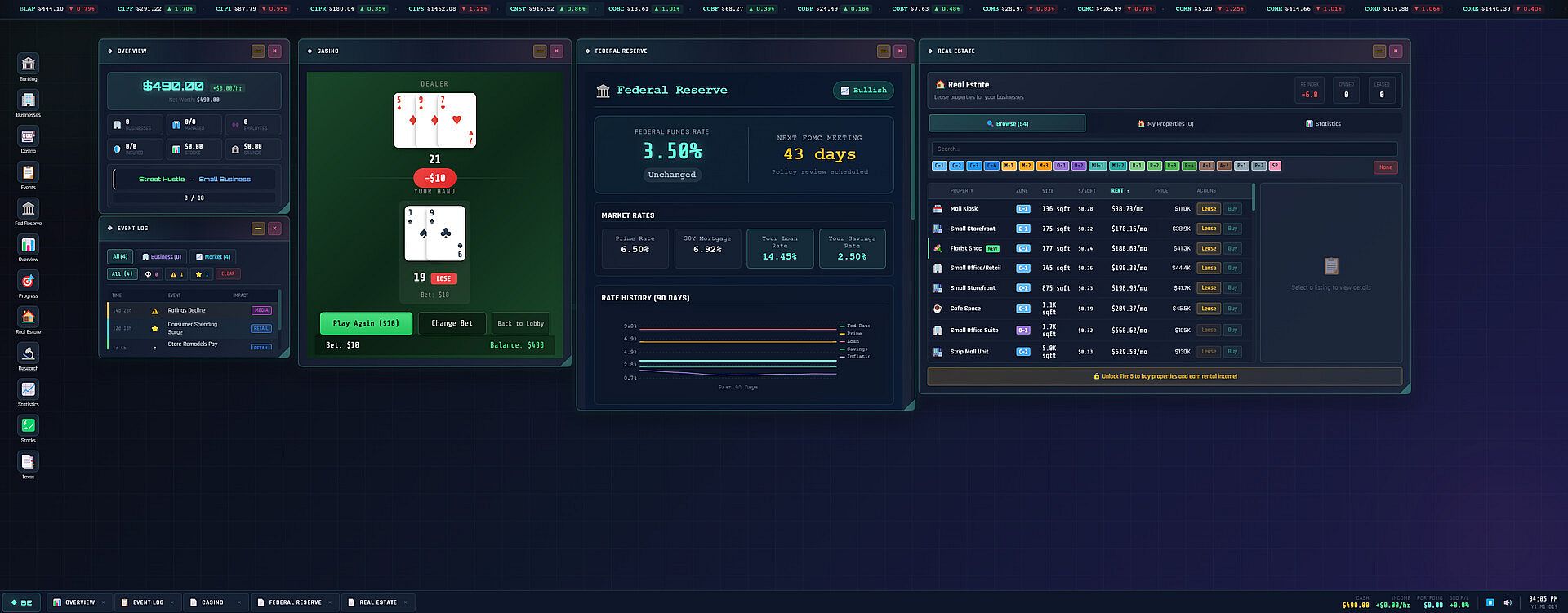The image size is (1568, 613).
Task: Switch to the My Properties tab
Action: pyautogui.click(x=1165, y=123)
